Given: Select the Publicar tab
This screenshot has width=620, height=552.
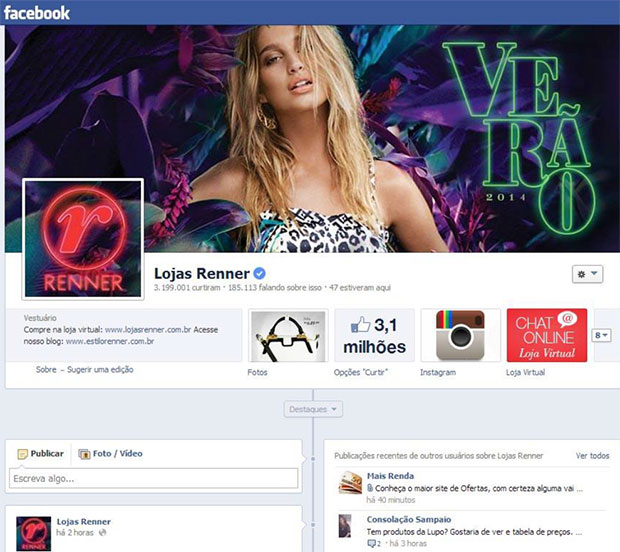Looking at the screenshot, I should click(x=40, y=454).
